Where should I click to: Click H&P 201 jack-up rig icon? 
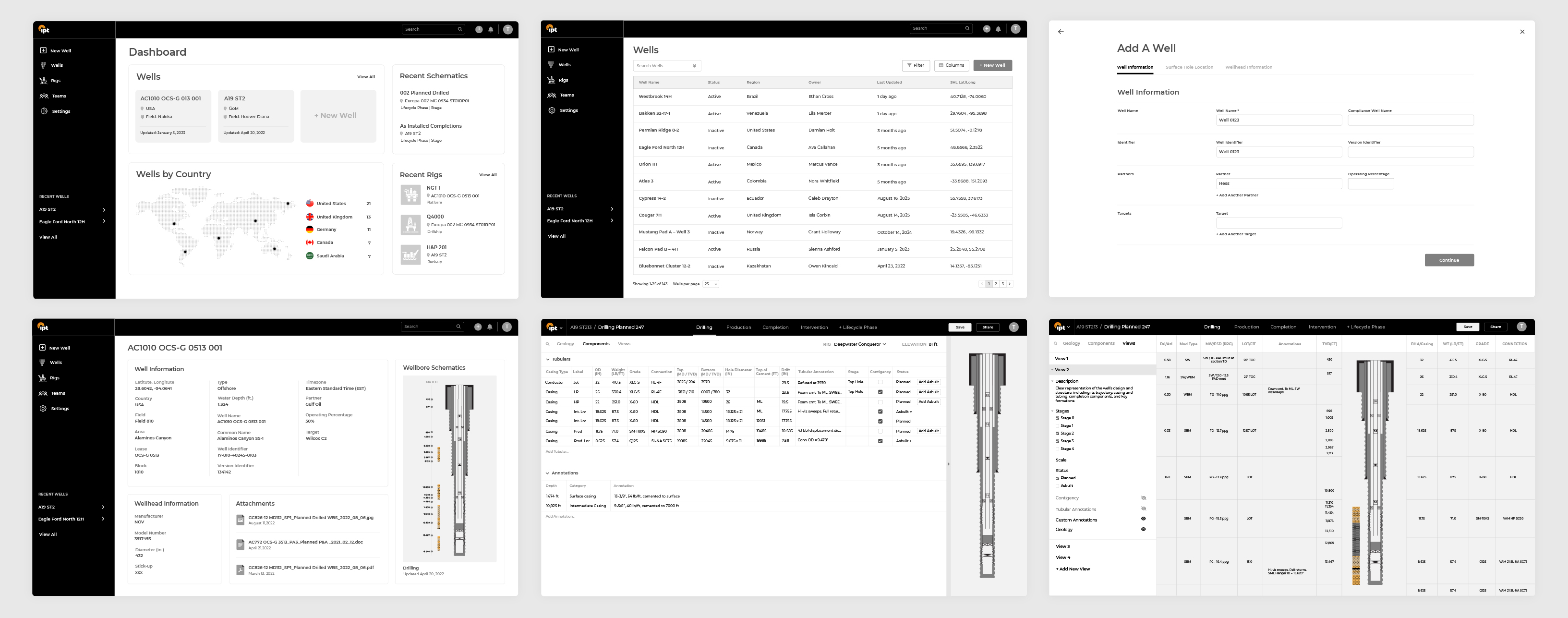[x=411, y=254]
